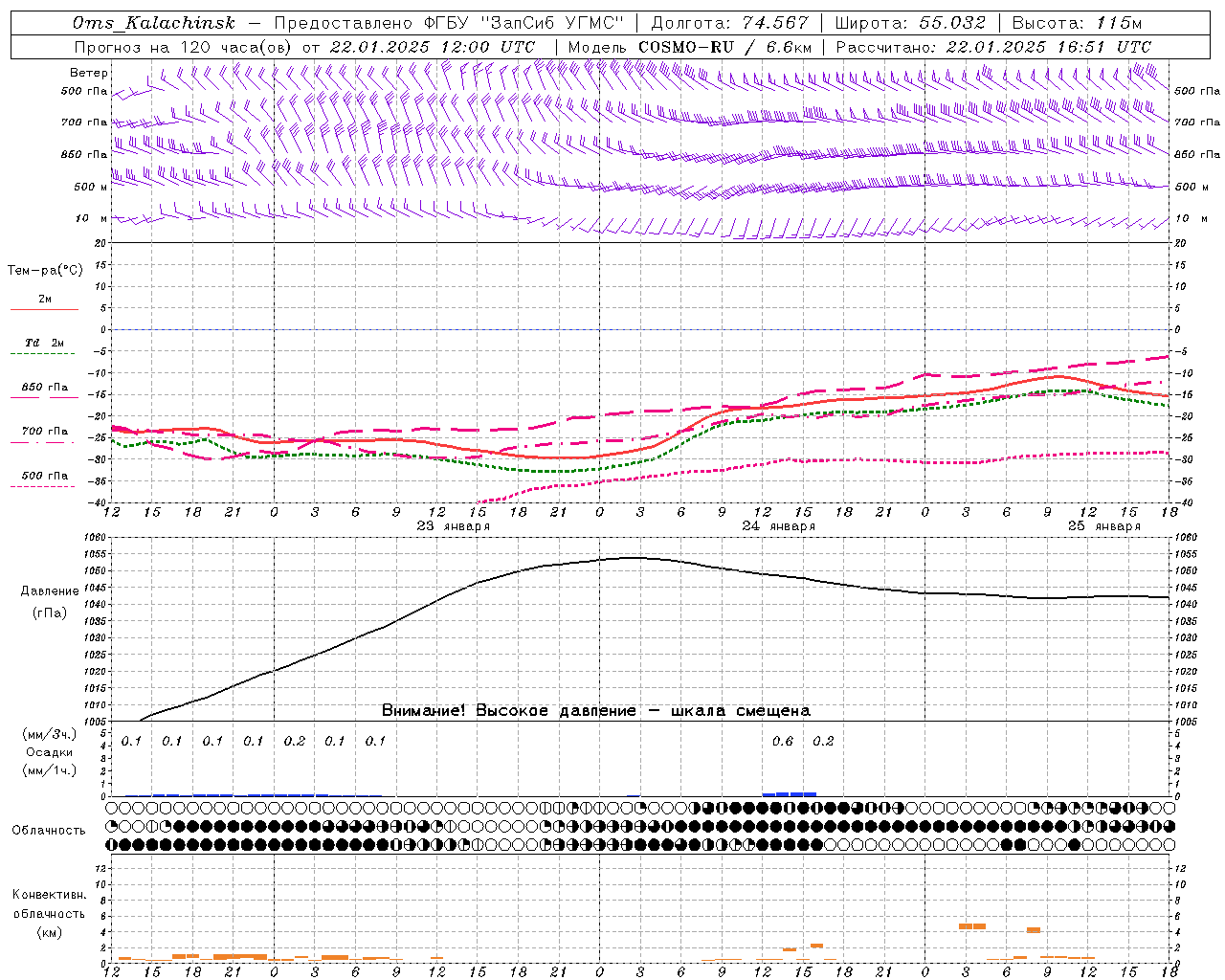Click the calculation time "22.01.2025 16:51 UTC"

(x=1049, y=47)
